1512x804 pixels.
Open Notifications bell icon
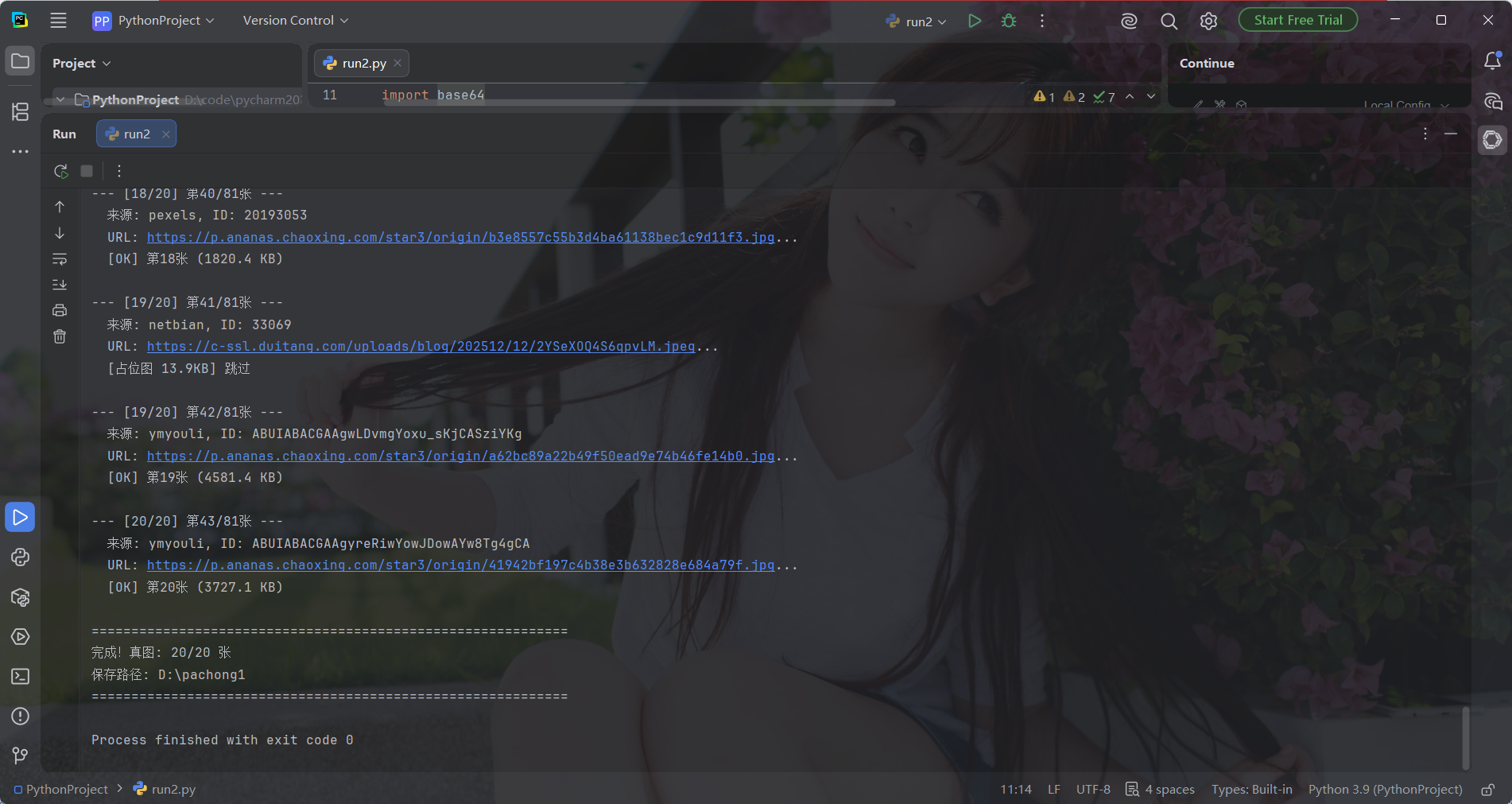click(x=1492, y=60)
